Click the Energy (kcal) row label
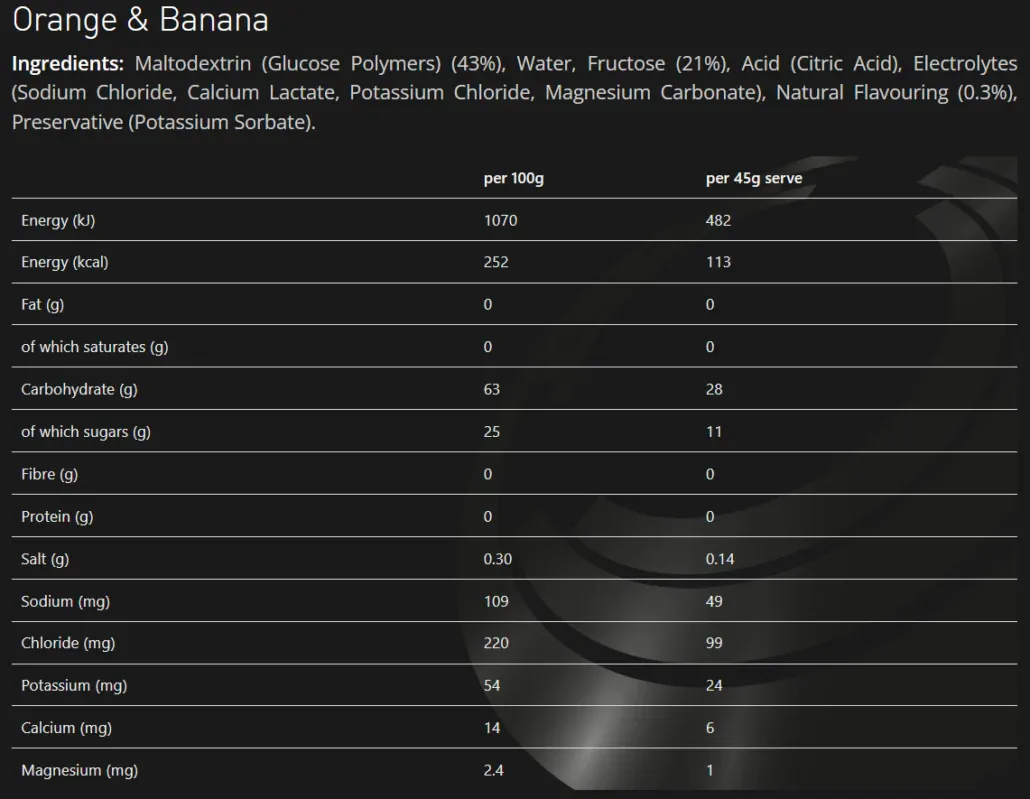The width and height of the screenshot is (1030, 799). tap(64, 262)
